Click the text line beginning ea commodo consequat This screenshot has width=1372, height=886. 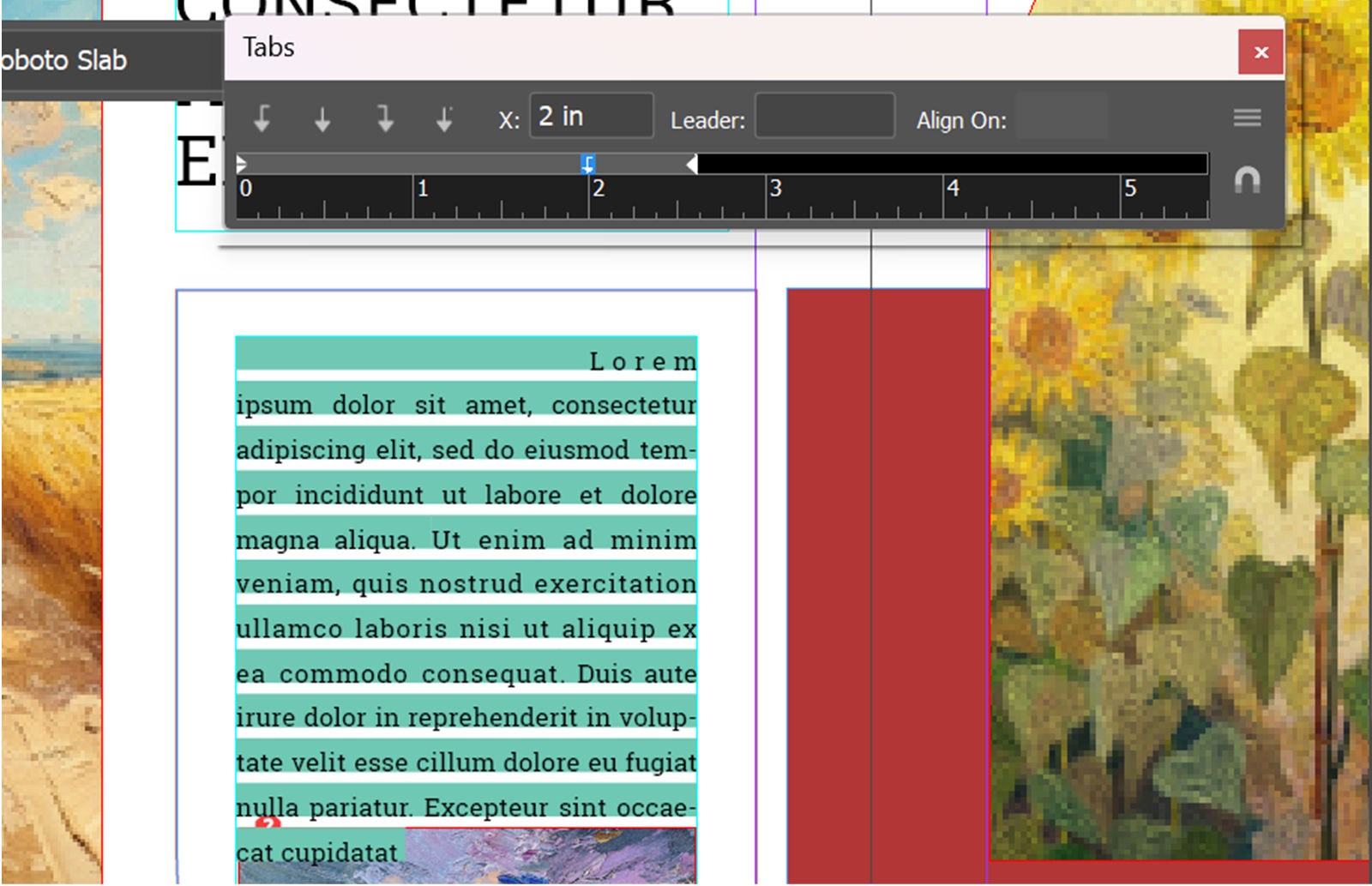[466, 674]
